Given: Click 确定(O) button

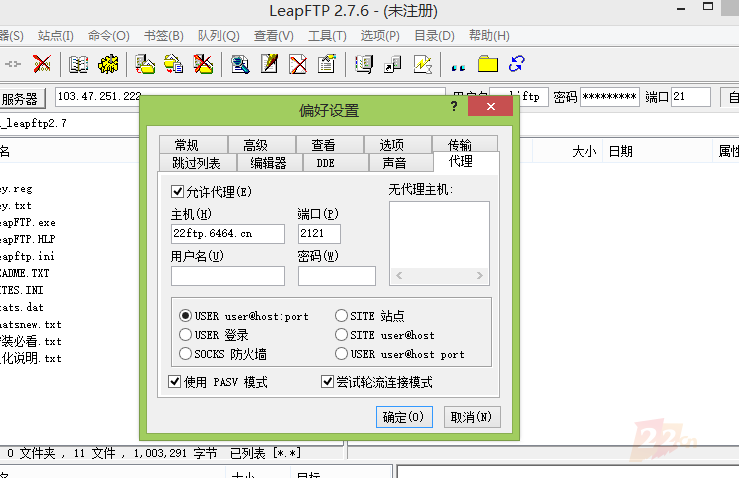Looking at the screenshot, I should [404, 417].
